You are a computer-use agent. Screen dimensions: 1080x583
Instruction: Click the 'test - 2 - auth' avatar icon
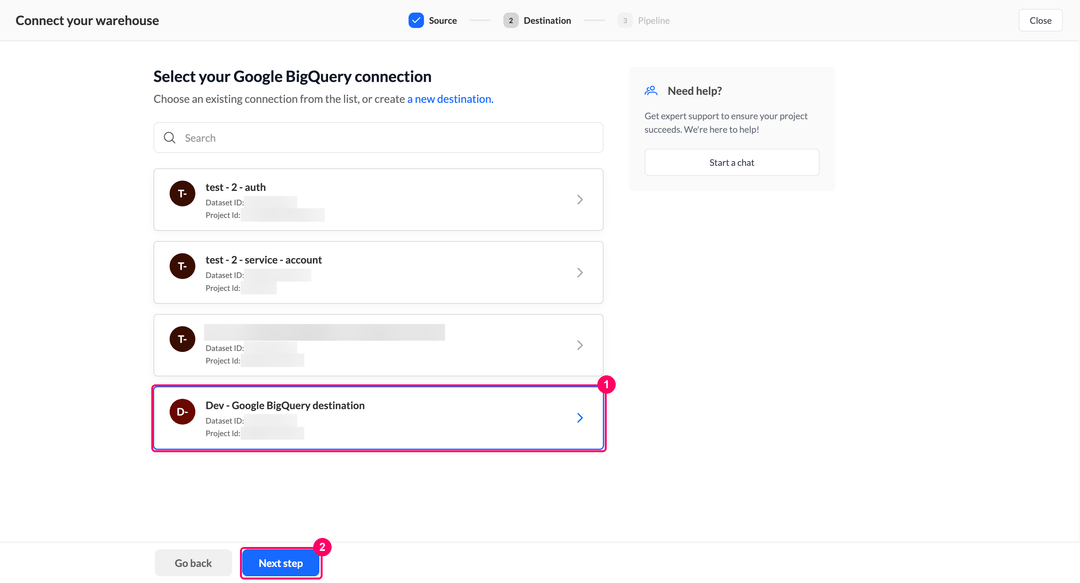click(183, 194)
